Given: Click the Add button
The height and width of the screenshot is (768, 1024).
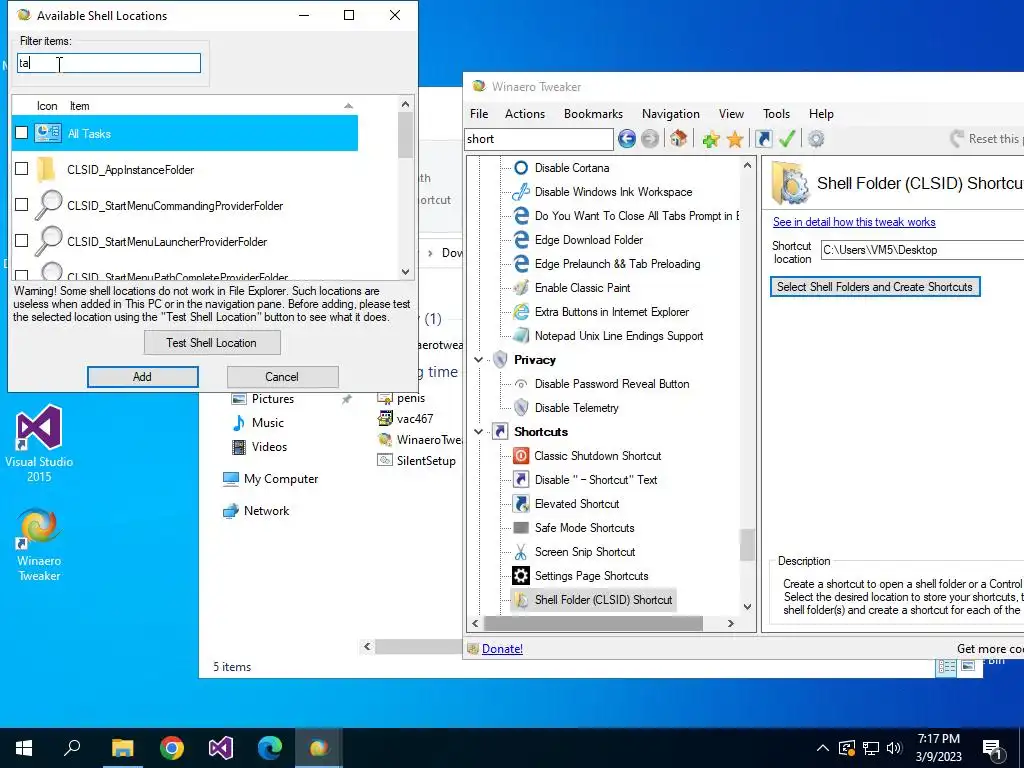Looking at the screenshot, I should coord(142,377).
